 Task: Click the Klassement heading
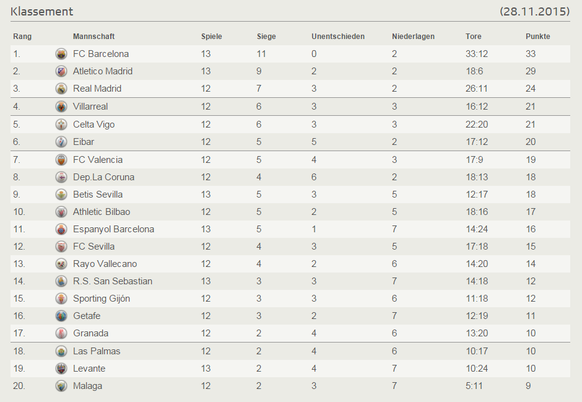[x=42, y=11]
